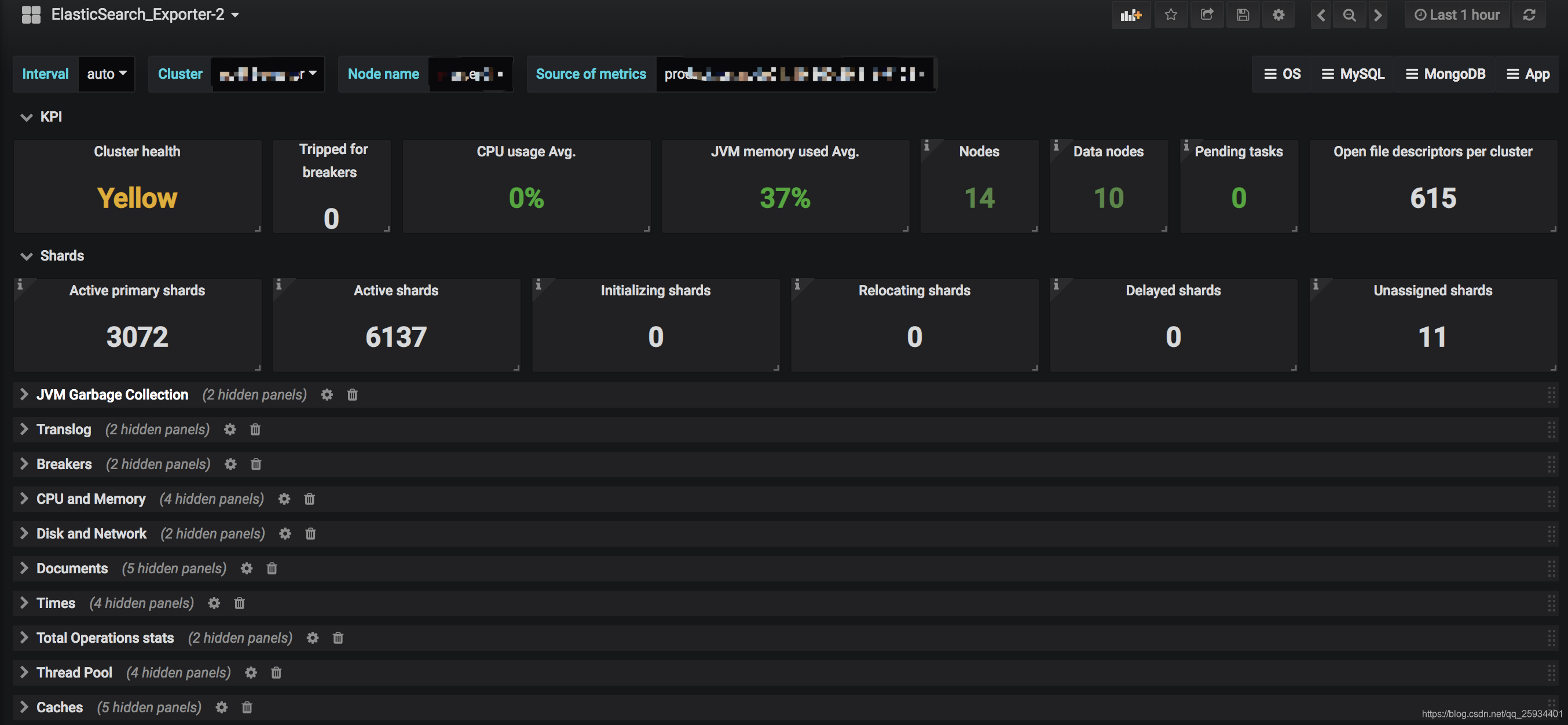This screenshot has width=1568, height=725.
Task: Delete the CPU and Memory row
Action: pyautogui.click(x=309, y=499)
